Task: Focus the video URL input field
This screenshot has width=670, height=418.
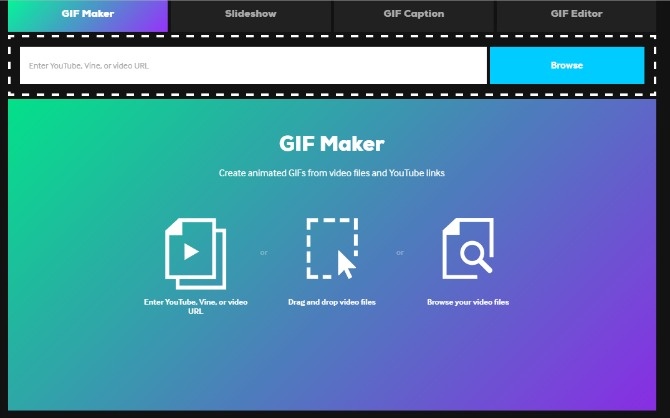Action: pyautogui.click(x=253, y=66)
